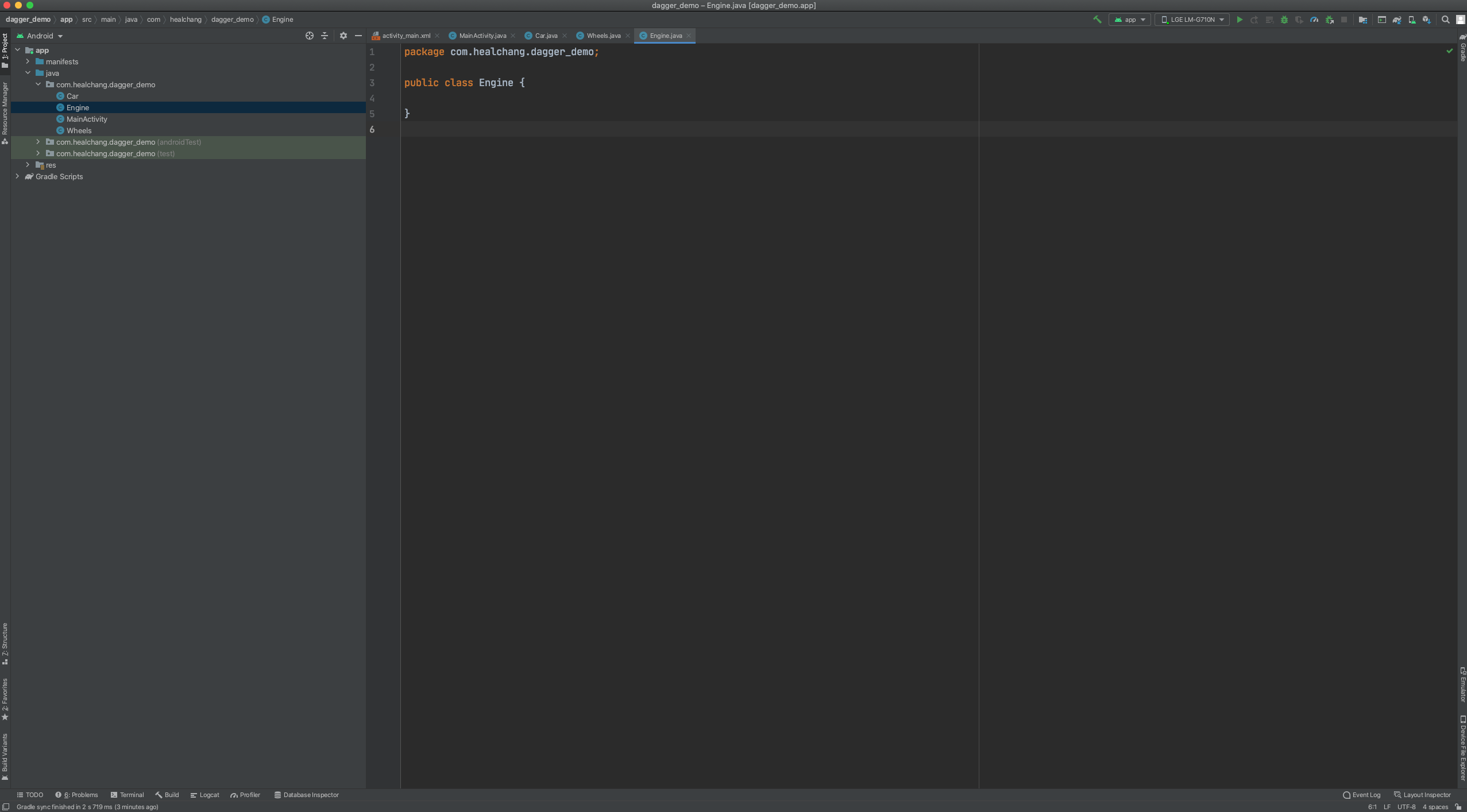The width and height of the screenshot is (1467, 812).
Task: Switch to the MainActivity.java tab
Action: (x=482, y=36)
